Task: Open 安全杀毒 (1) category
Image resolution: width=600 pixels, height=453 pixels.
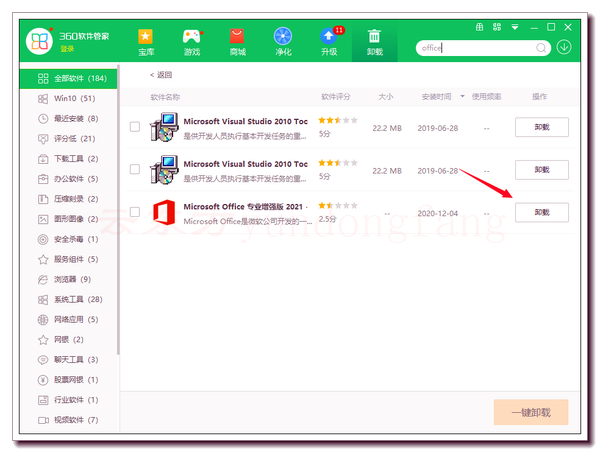Action: click(68, 239)
